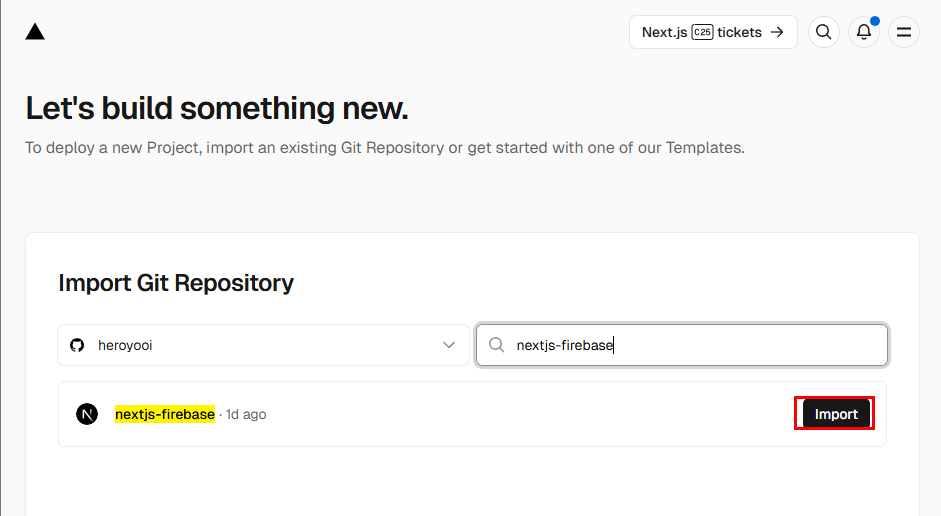Click the blue notification dot badge
Screen dimensions: 941x516
click(x=875, y=20)
